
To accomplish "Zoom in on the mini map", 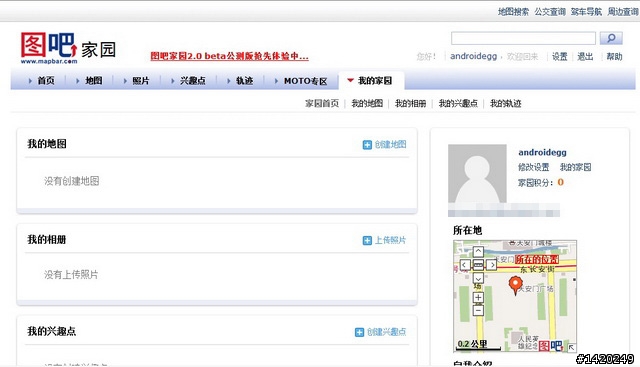I will point(478,298).
